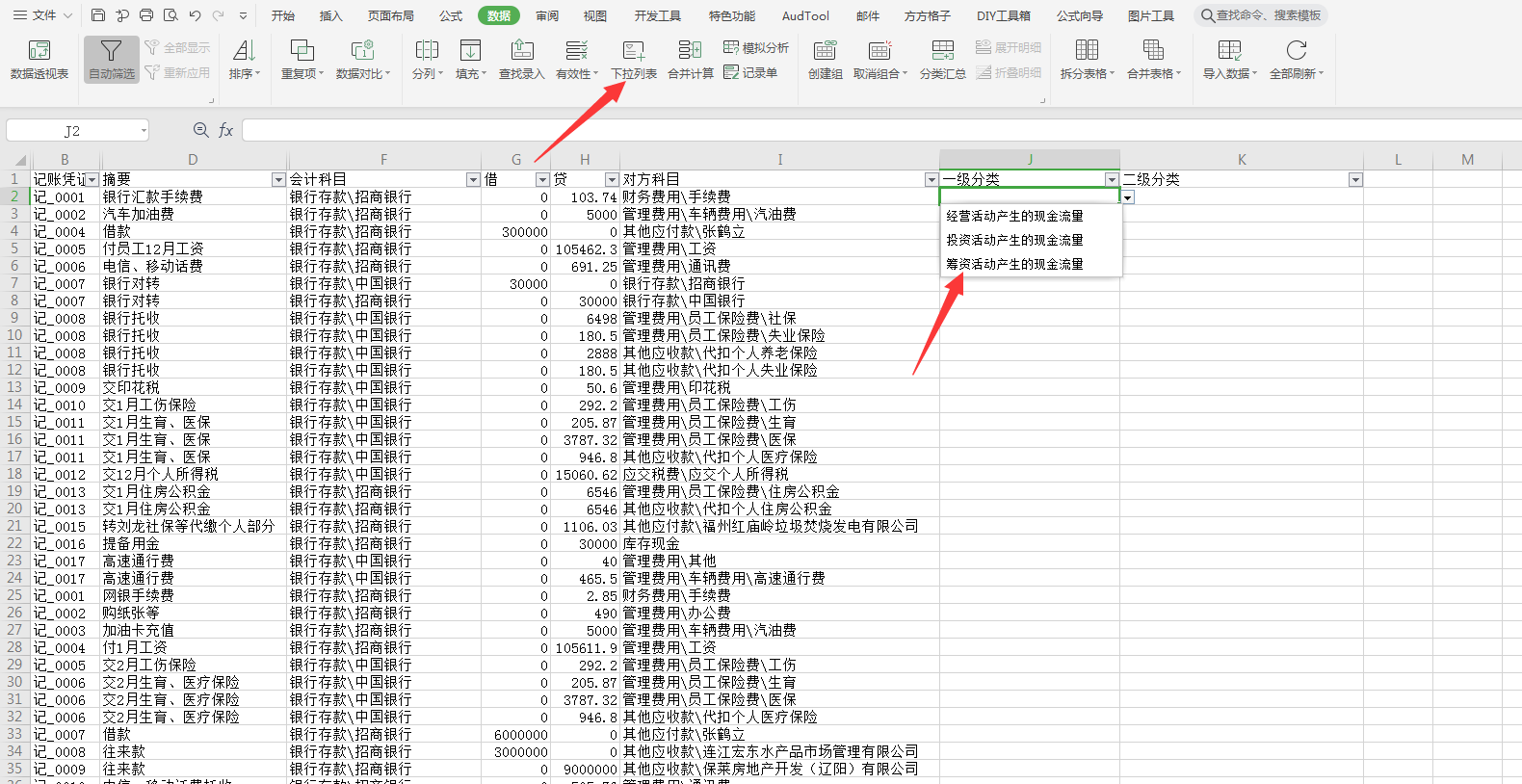The width and height of the screenshot is (1522, 784).
Task: Click the 记录单 record form button
Action: [750, 72]
